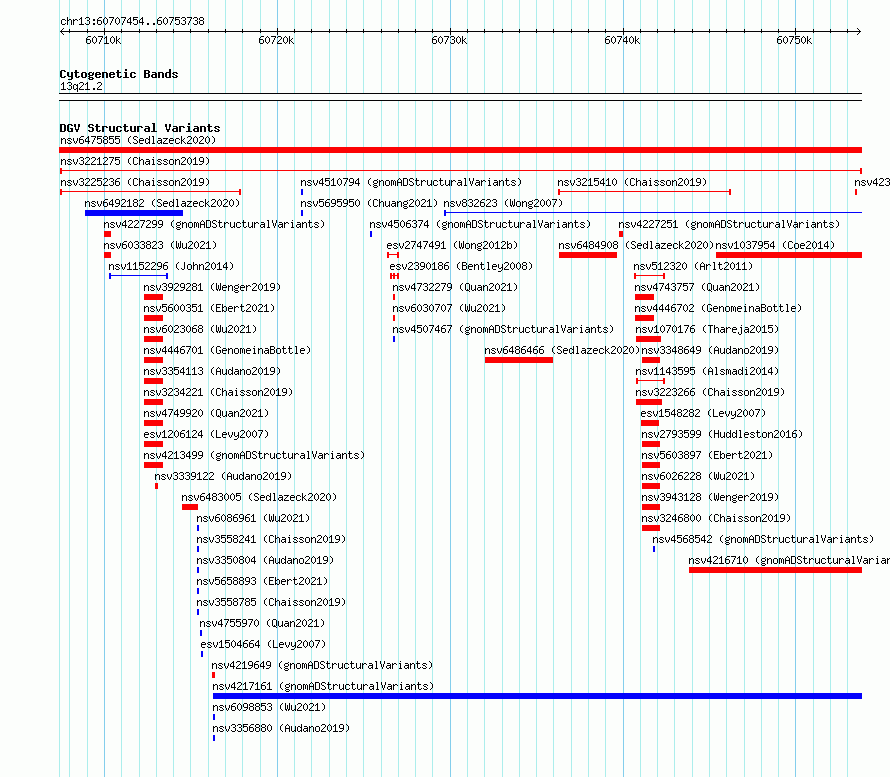Open the nsv3221275 (Chaisson2019) variant label
The width and height of the screenshot is (890, 777).
tap(135, 161)
